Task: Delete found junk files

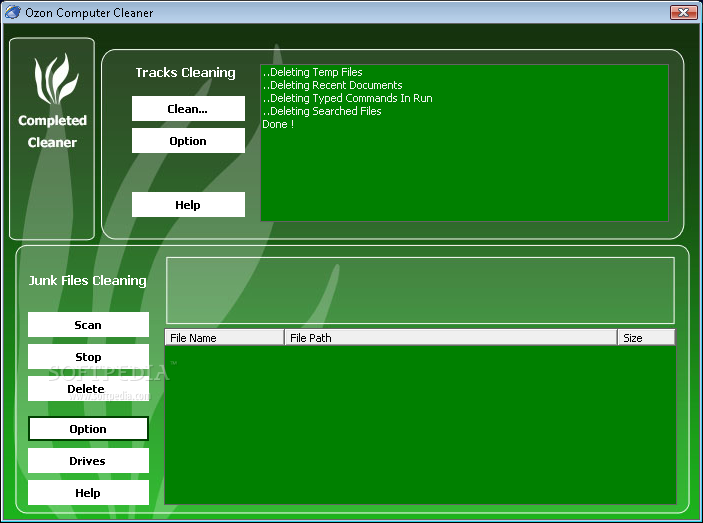Action: 88,389
